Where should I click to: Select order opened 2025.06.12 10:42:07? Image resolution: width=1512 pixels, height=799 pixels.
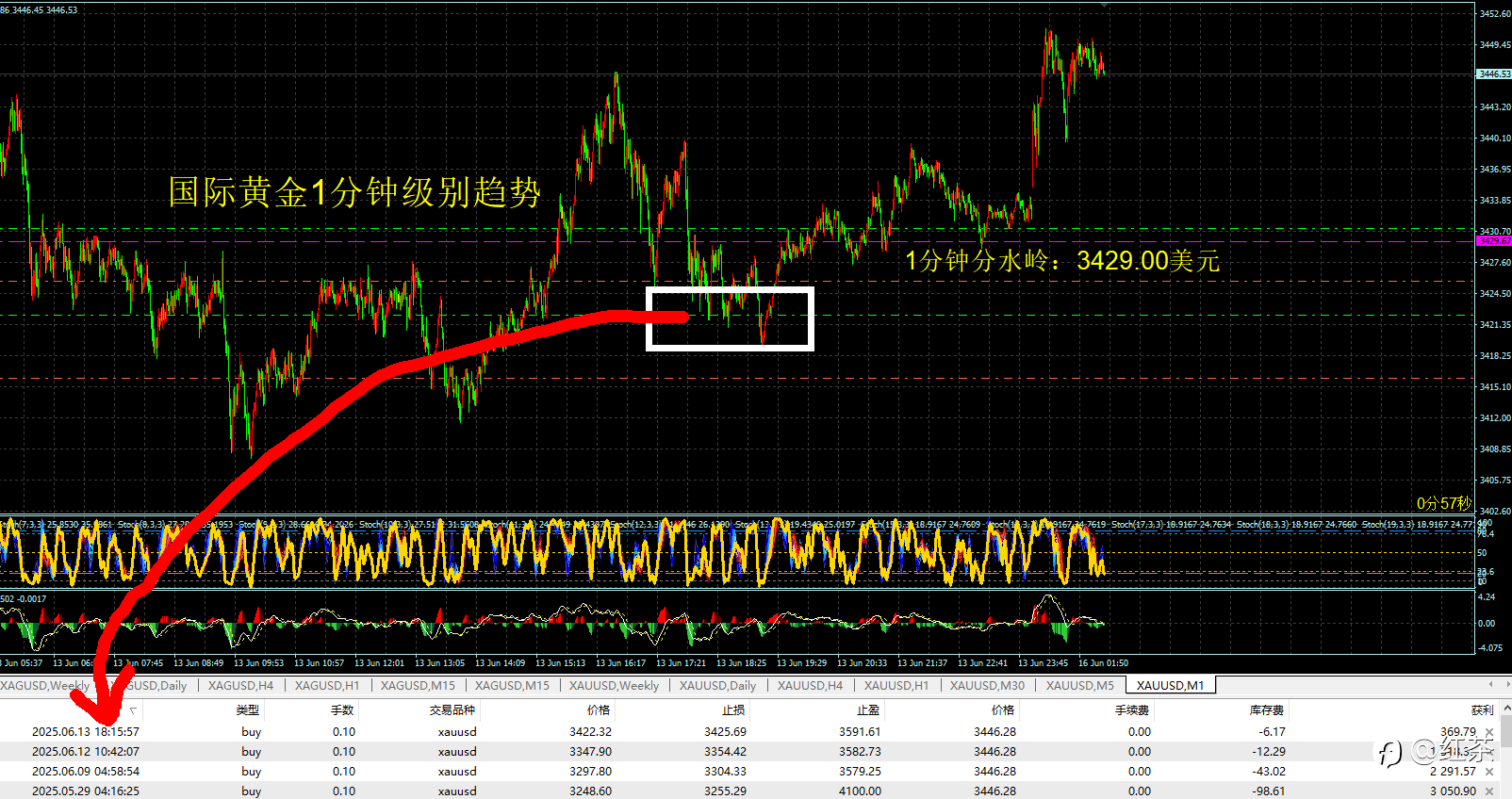point(86,752)
